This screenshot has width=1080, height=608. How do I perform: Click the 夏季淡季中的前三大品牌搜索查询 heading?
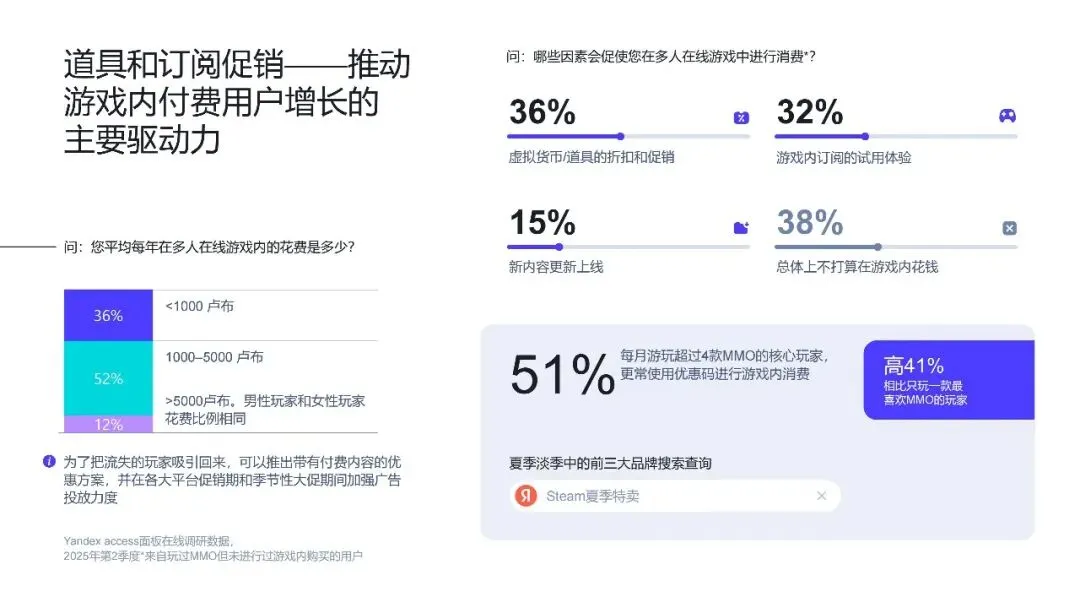coord(610,463)
